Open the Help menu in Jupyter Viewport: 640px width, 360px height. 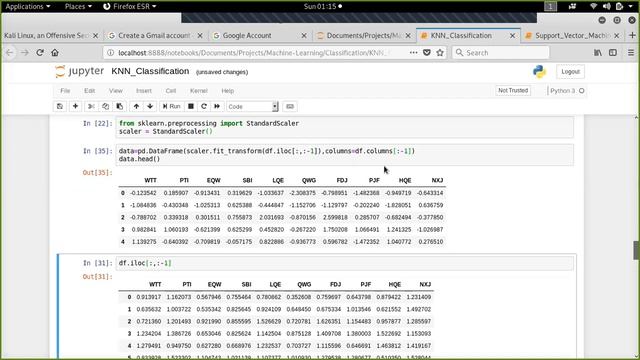(227, 91)
